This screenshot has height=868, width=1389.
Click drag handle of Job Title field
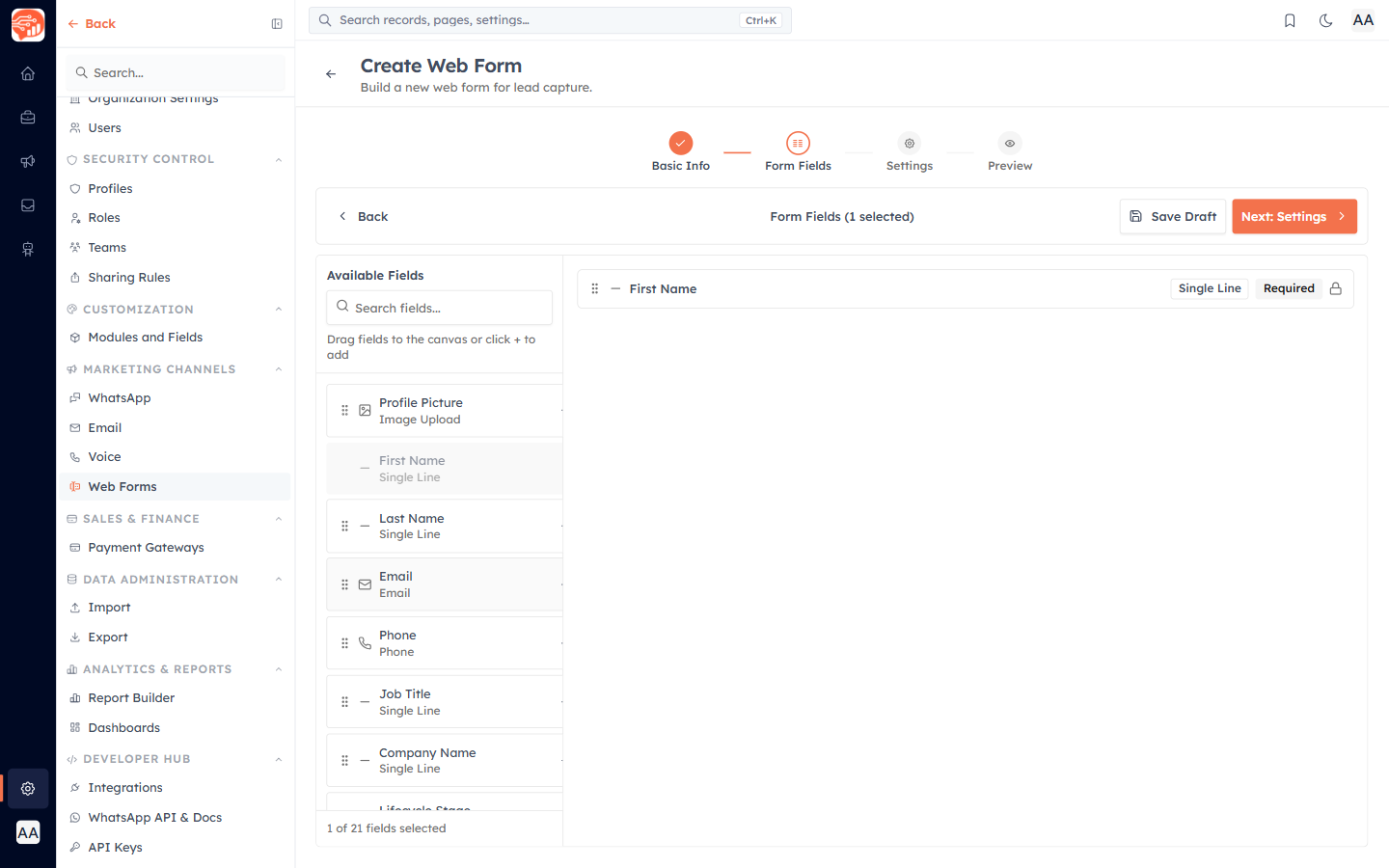(344, 702)
